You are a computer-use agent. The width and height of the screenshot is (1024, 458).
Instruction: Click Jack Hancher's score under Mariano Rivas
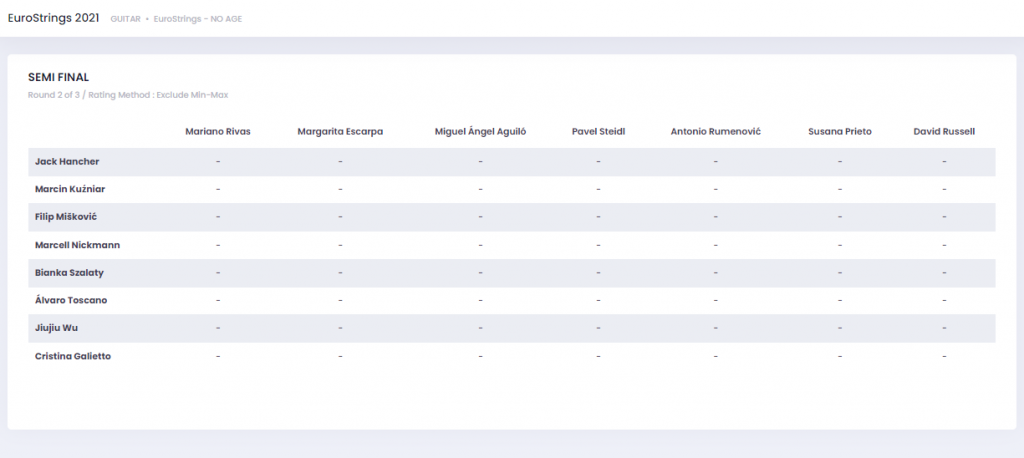(x=218, y=161)
